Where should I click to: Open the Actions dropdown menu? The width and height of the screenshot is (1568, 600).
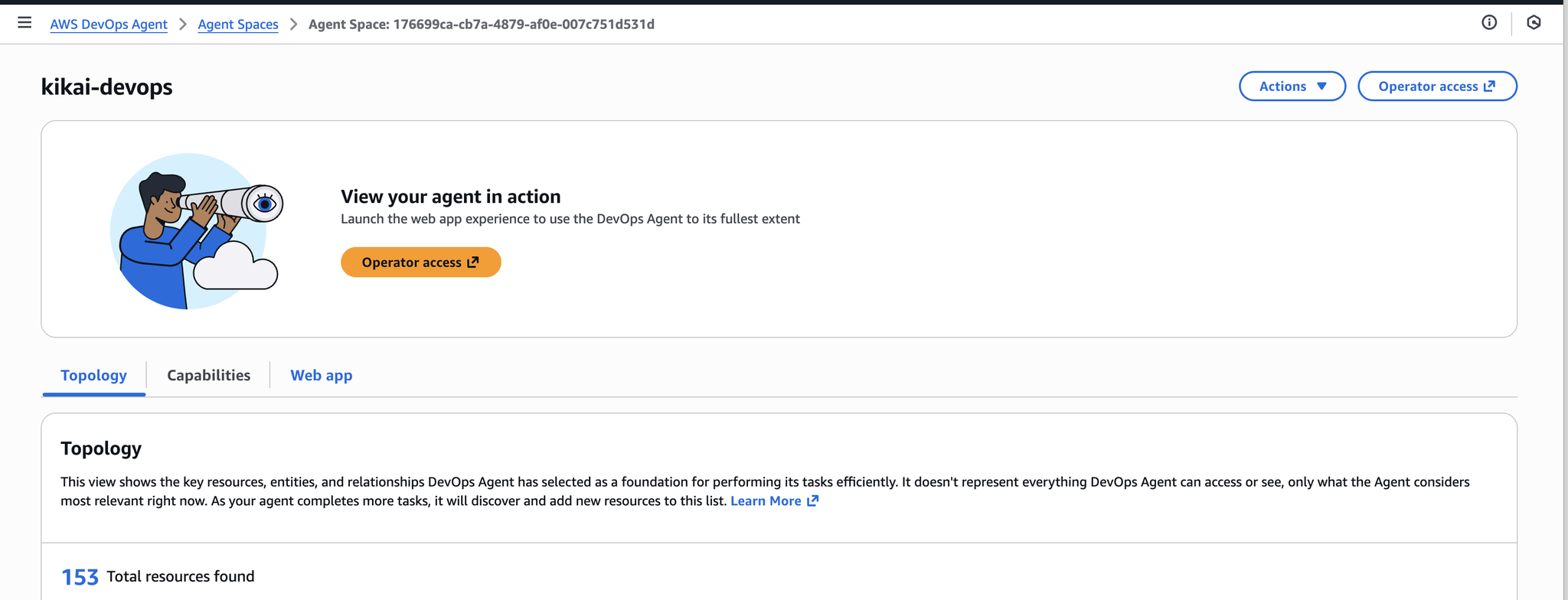[x=1292, y=86]
